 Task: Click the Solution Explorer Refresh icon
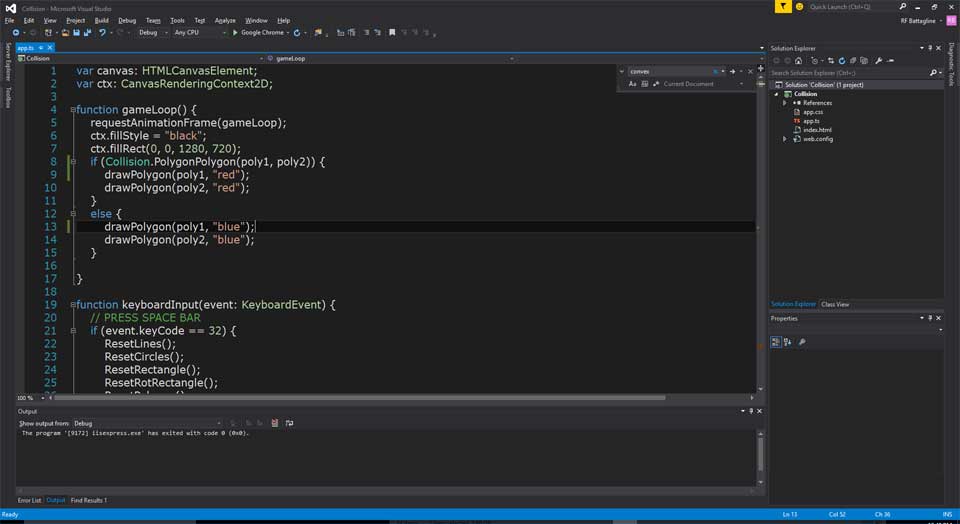click(842, 61)
